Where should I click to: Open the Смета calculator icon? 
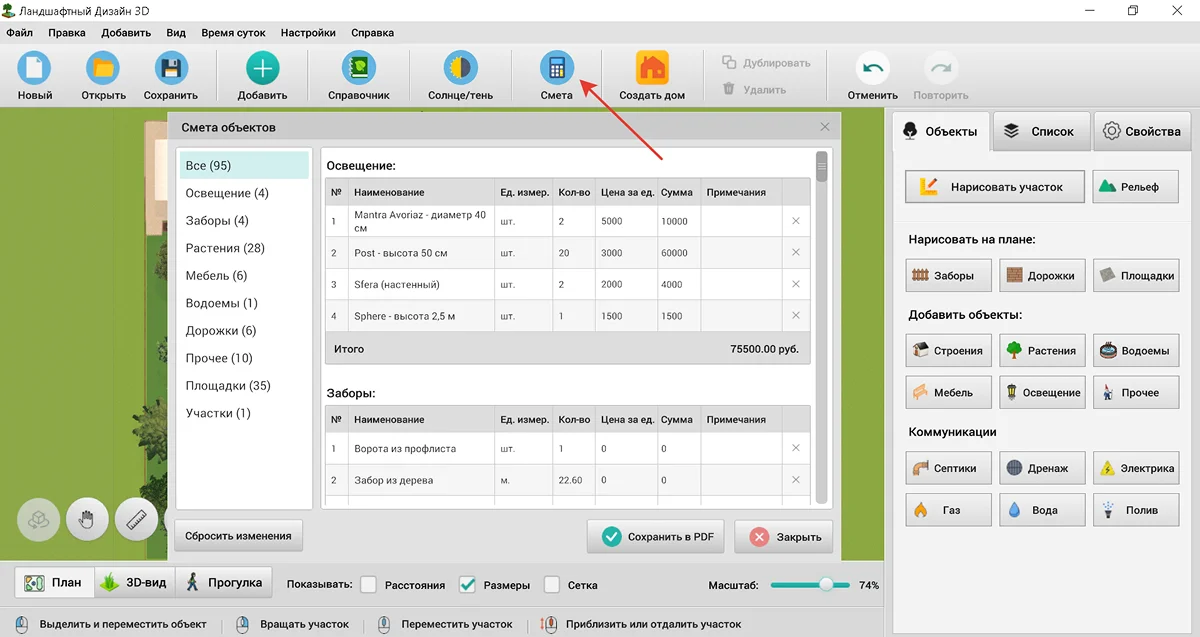click(557, 70)
